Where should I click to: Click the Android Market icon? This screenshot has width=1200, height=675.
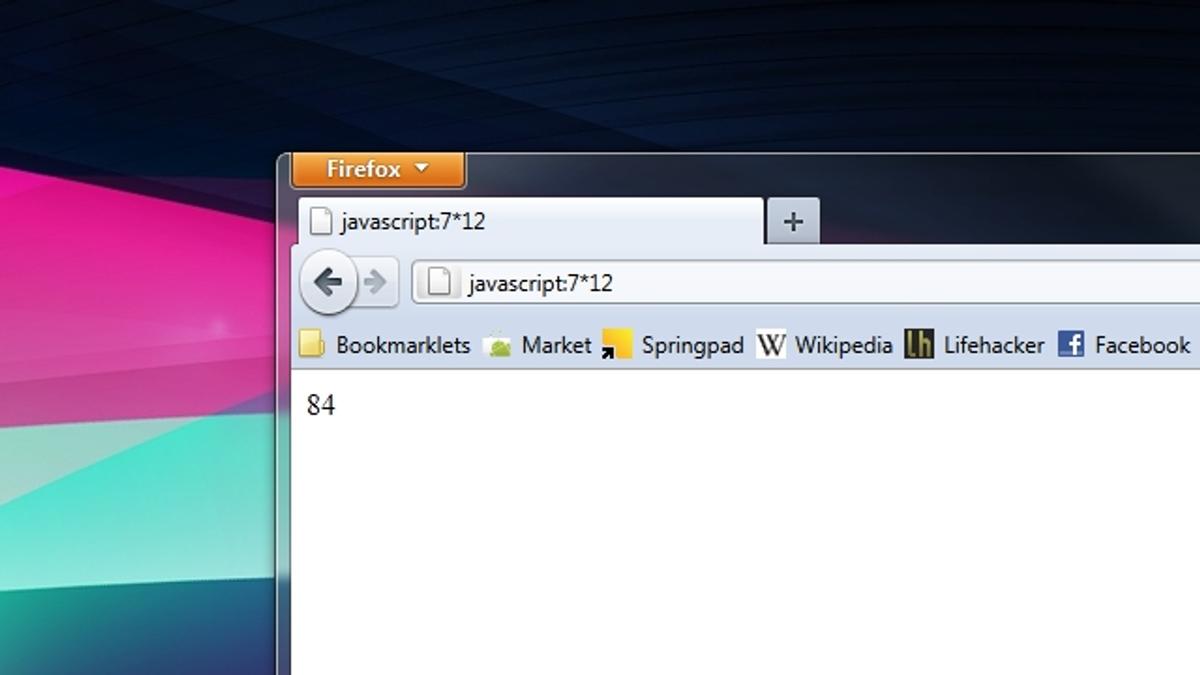click(497, 345)
